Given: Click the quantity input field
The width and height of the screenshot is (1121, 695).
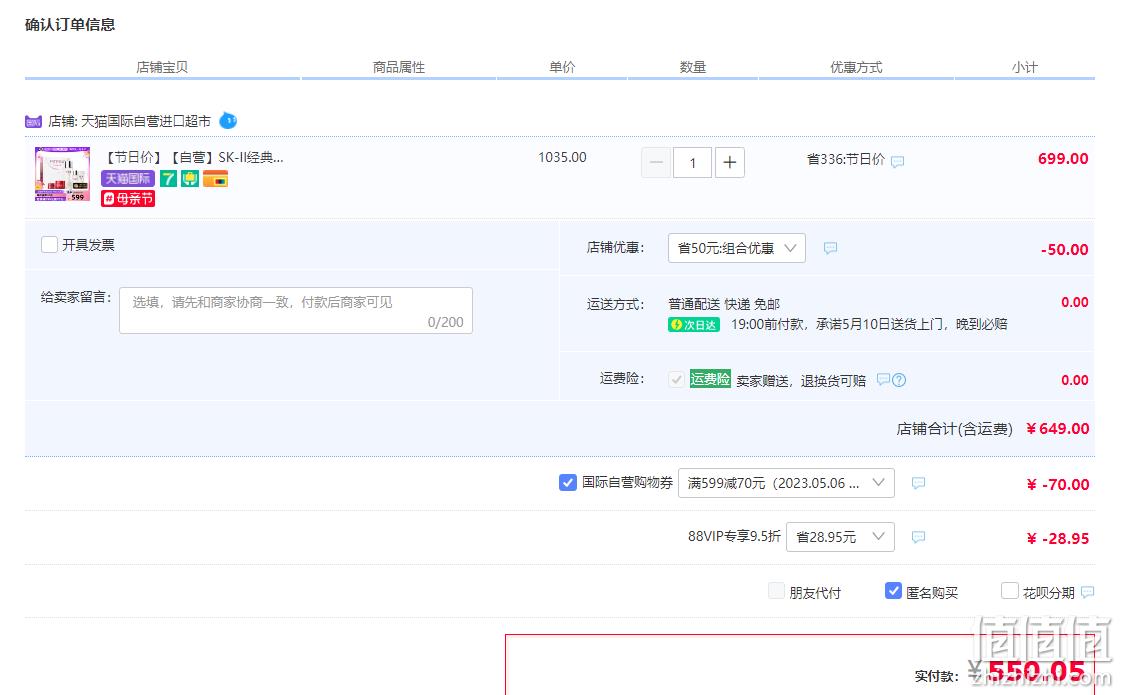Looking at the screenshot, I should (692, 162).
